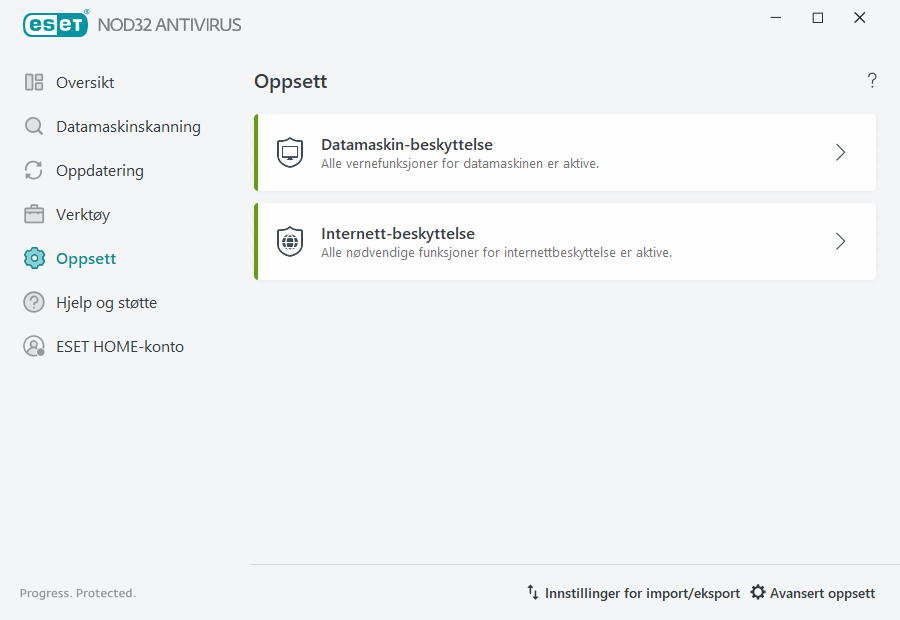Click the Hjelp og støtte question icon
Image resolution: width=900 pixels, height=620 pixels.
pyautogui.click(x=33, y=302)
